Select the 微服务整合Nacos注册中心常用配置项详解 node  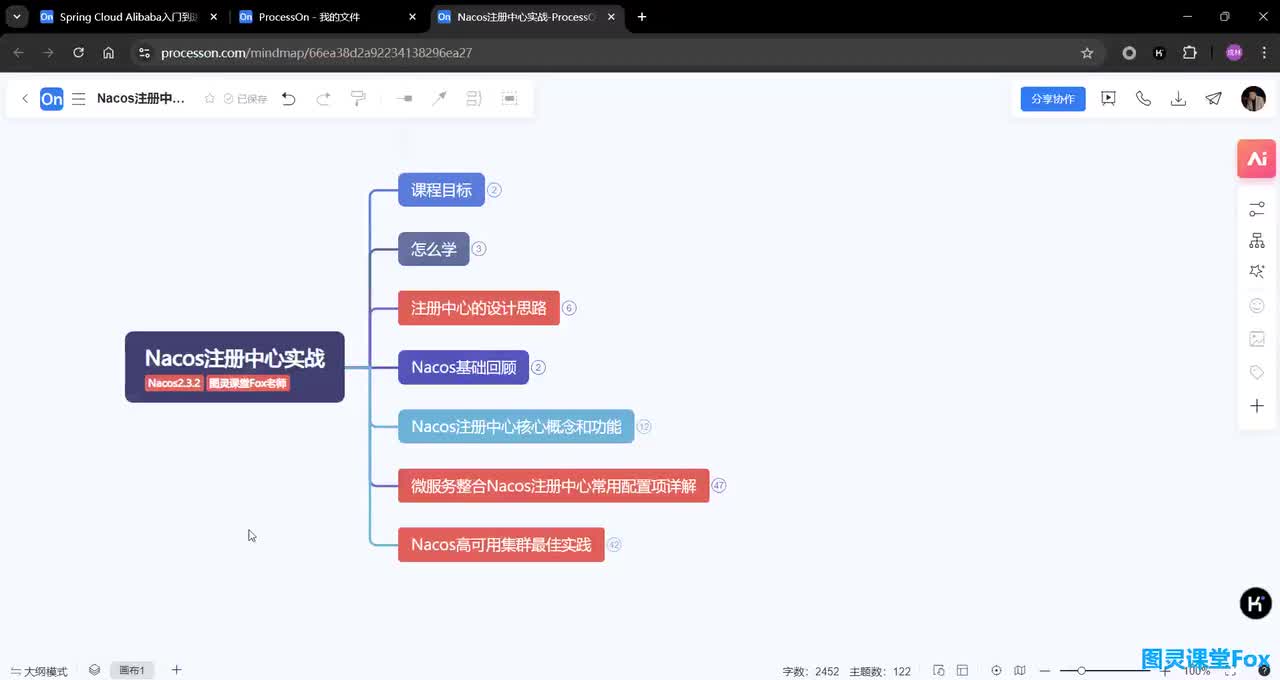coord(553,486)
